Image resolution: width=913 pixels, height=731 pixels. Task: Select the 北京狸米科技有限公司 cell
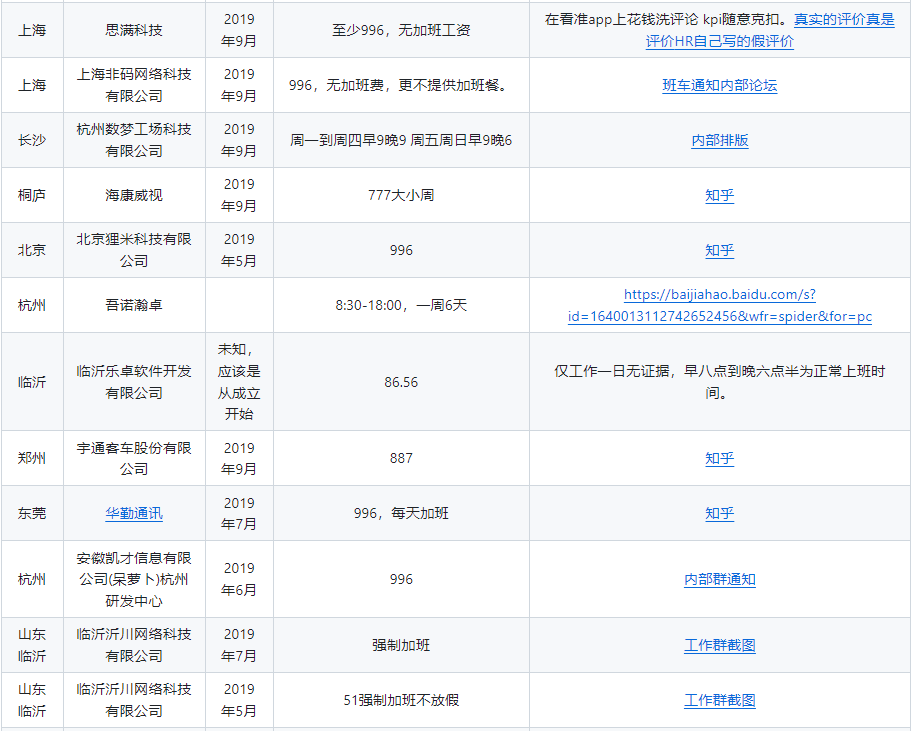coord(134,250)
